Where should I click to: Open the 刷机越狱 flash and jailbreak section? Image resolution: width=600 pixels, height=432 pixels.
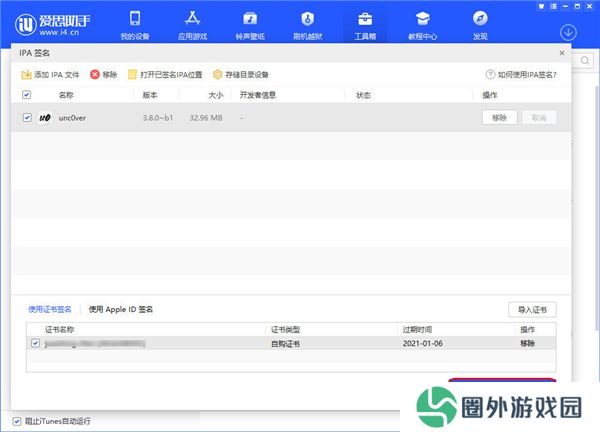[308, 25]
